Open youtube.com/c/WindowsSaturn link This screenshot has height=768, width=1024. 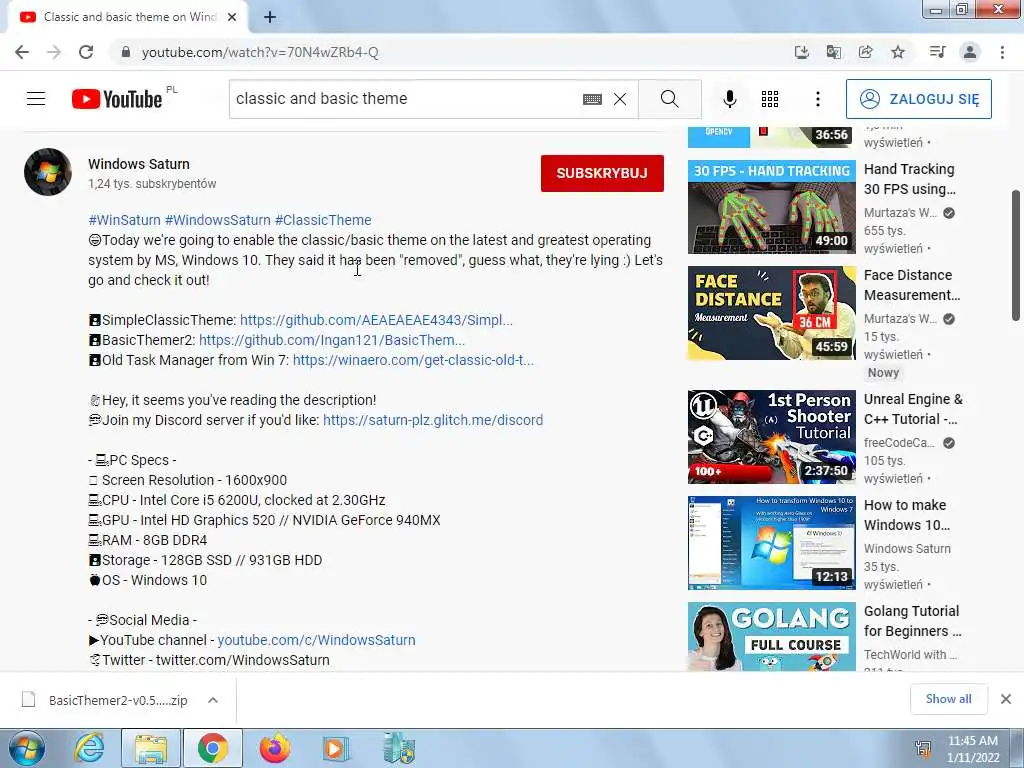pyautogui.click(x=316, y=640)
